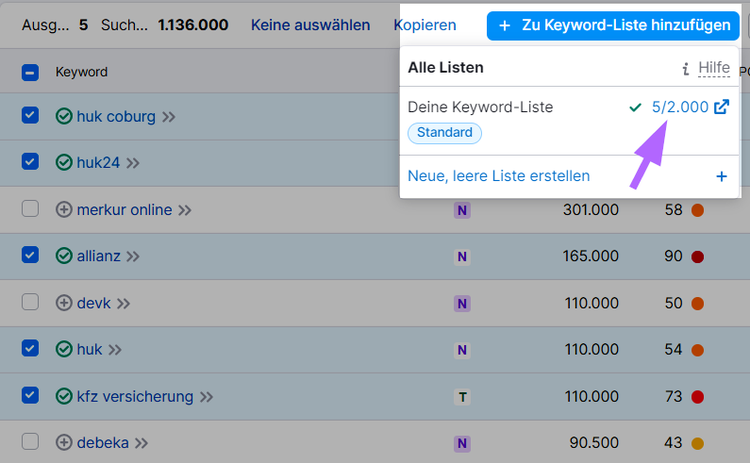The width and height of the screenshot is (750, 463).
Task: Uncheck the checkbox of the 54-difficulty huk row
Action: (x=30, y=348)
